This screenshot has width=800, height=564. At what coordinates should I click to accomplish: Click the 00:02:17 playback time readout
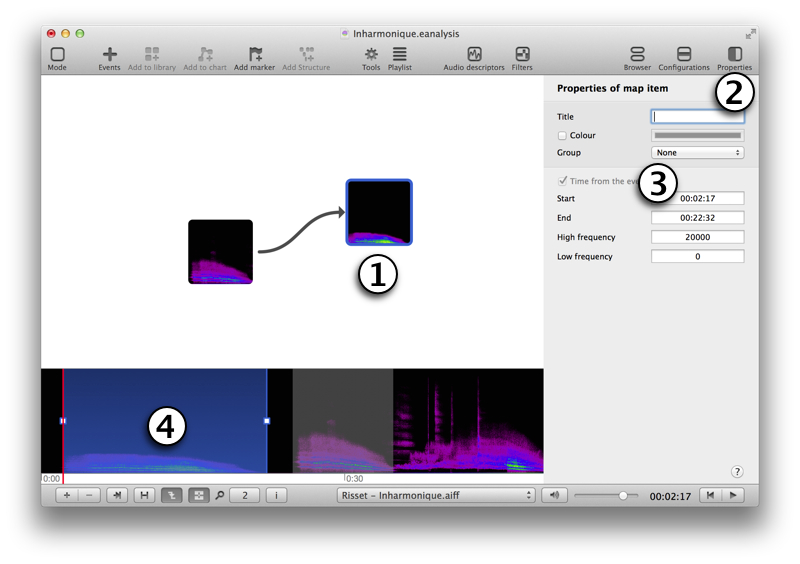[670, 496]
